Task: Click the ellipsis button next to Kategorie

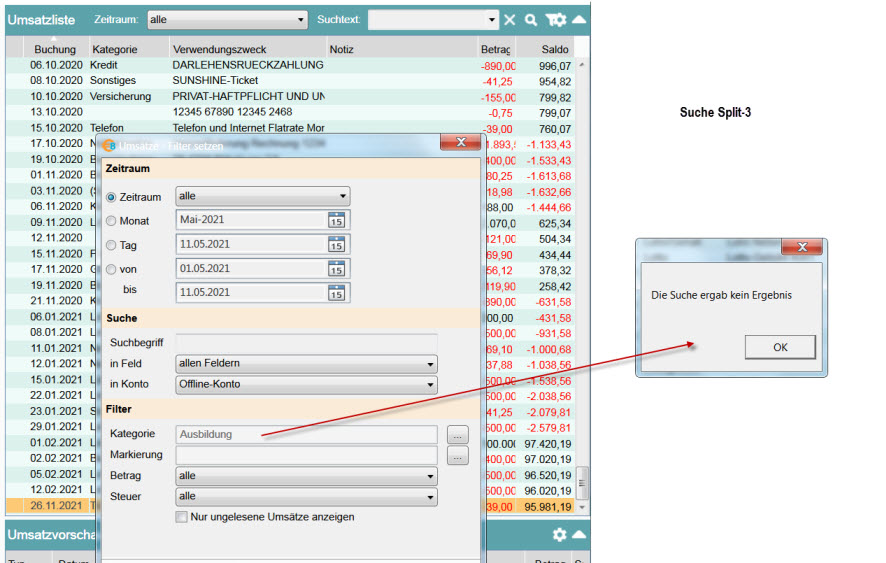Action: pos(458,435)
